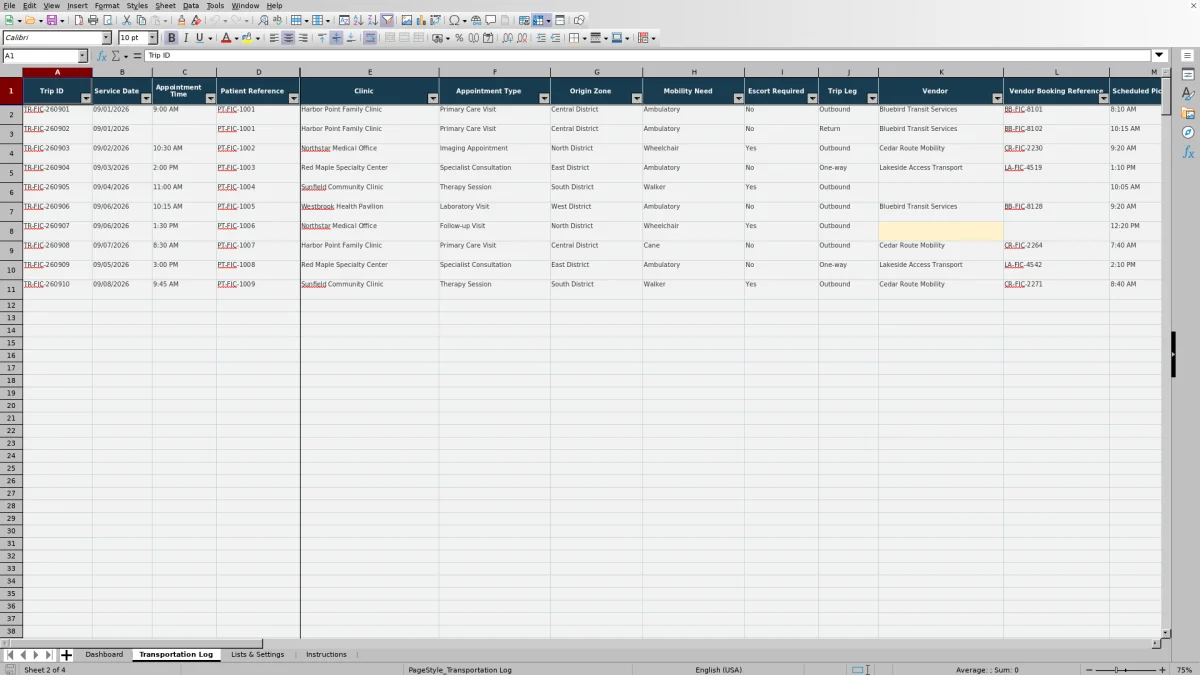Open the Clinic column filter dropdown
The width and height of the screenshot is (1200, 675).
pos(432,98)
